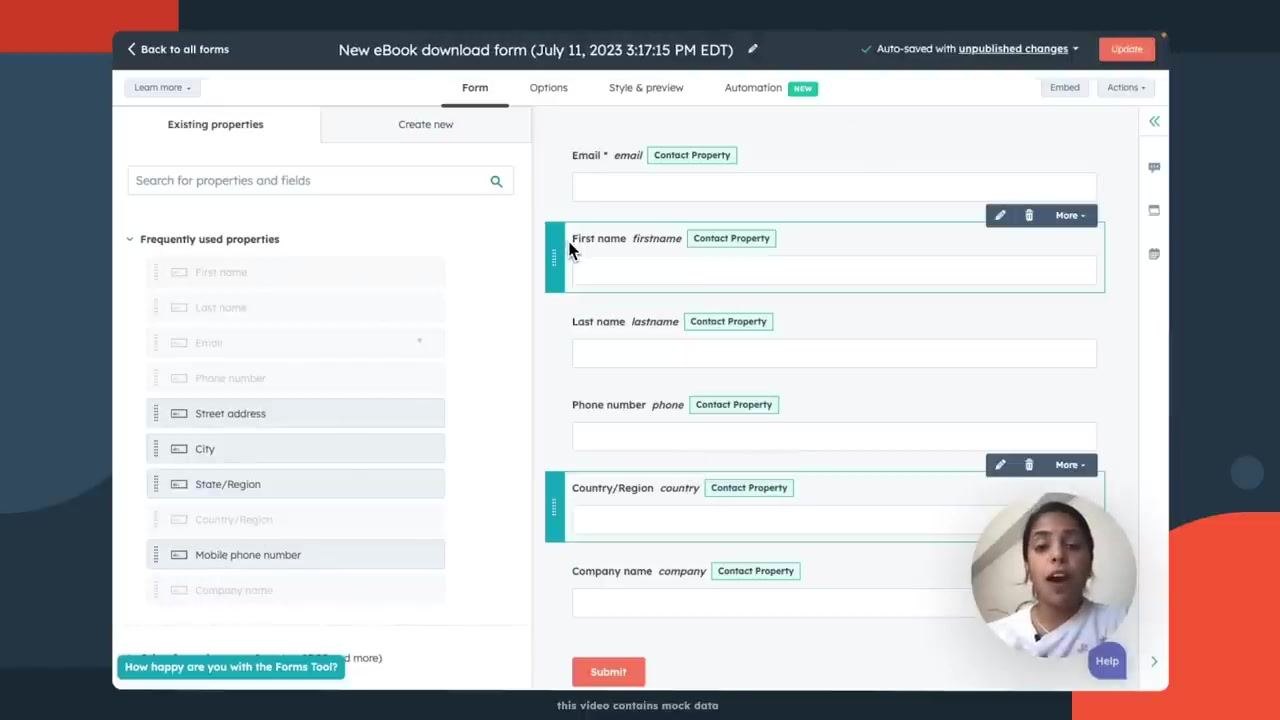The image size is (1280, 720).
Task: Click the pencil icon to rename the form
Action: pyautogui.click(x=753, y=49)
